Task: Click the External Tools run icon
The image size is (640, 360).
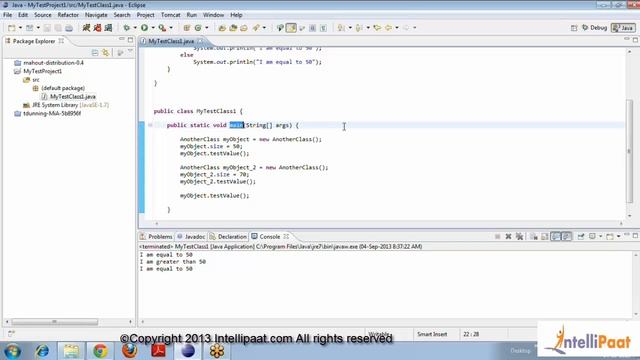Action: (162, 28)
